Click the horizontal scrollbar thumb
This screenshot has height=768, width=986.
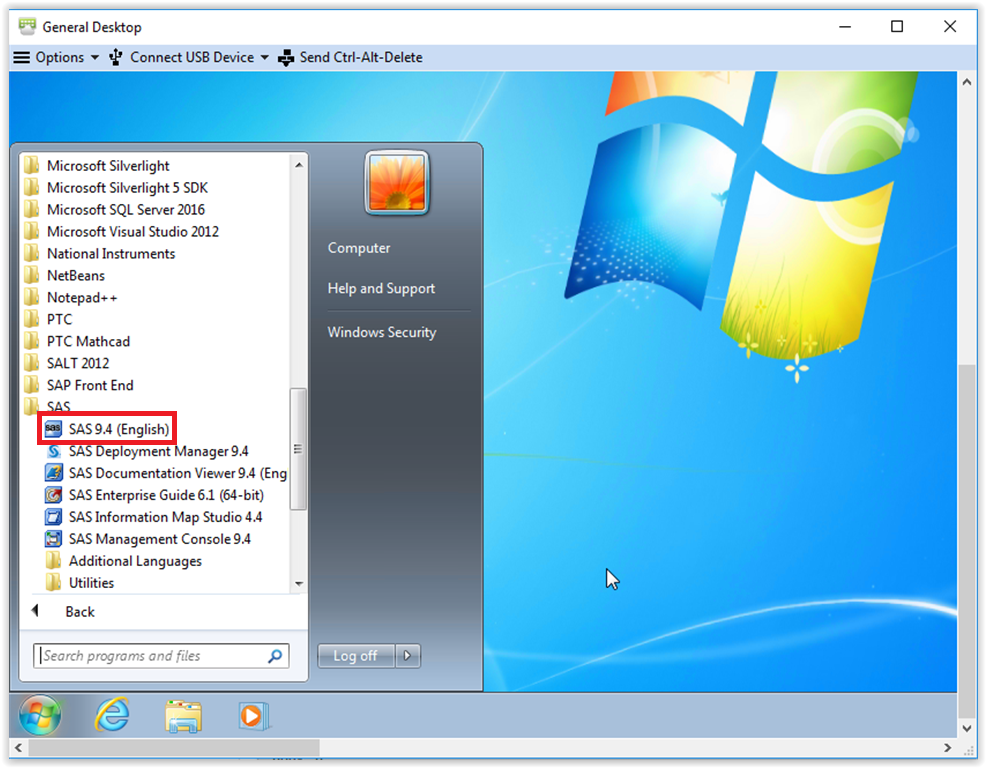pyautogui.click(x=174, y=747)
